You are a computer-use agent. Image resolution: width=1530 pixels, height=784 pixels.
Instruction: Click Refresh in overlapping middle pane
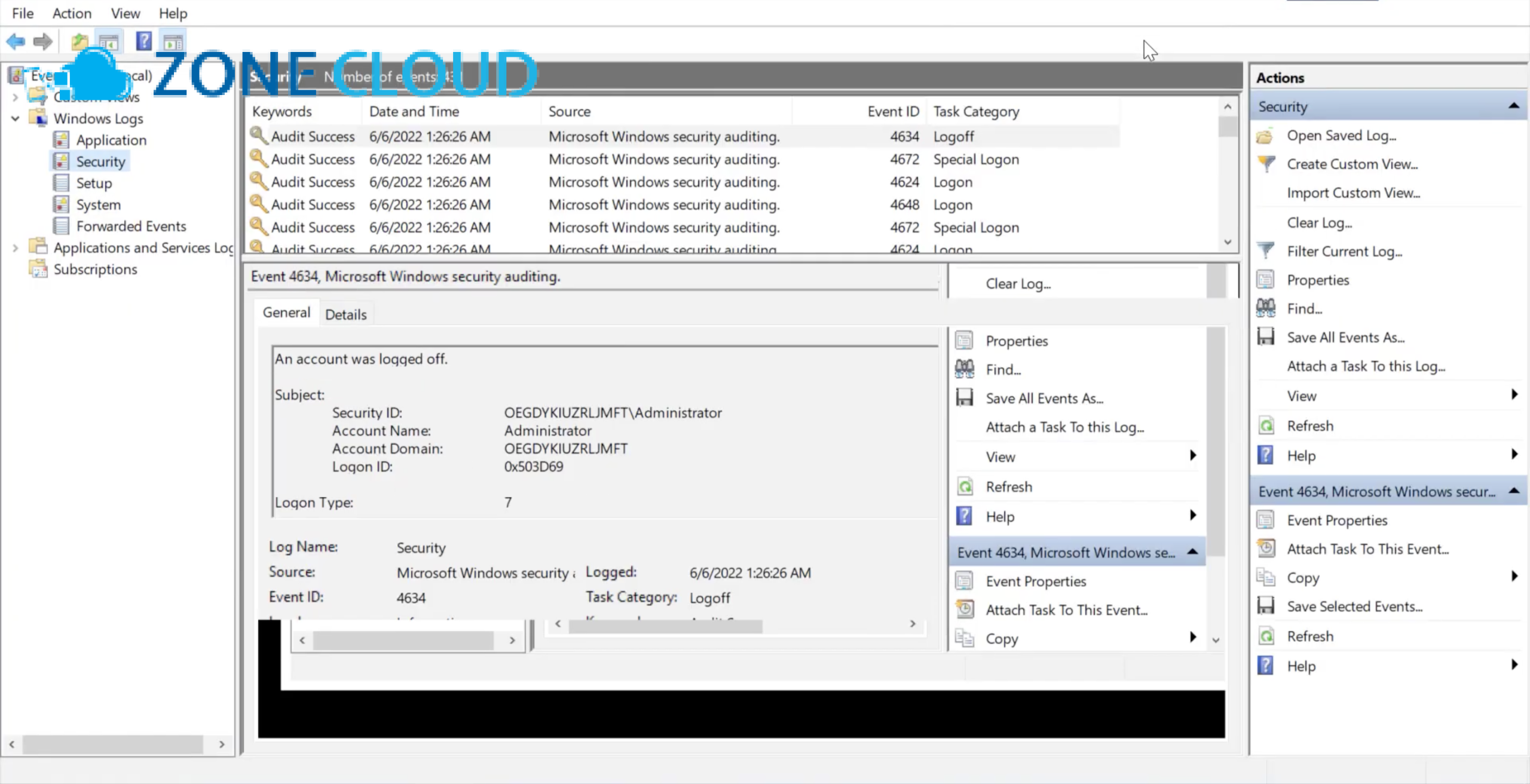(1009, 487)
